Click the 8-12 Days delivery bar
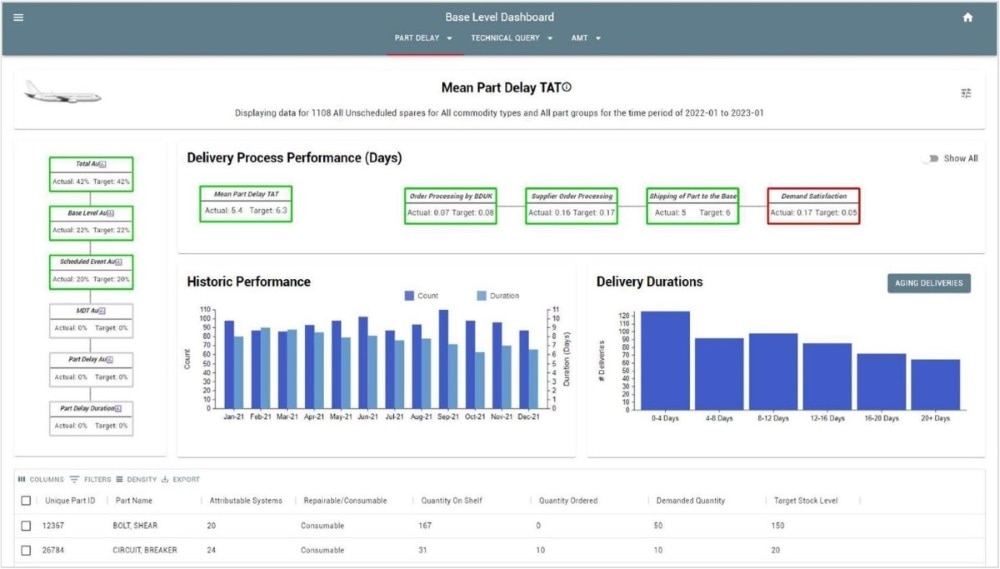 774,372
